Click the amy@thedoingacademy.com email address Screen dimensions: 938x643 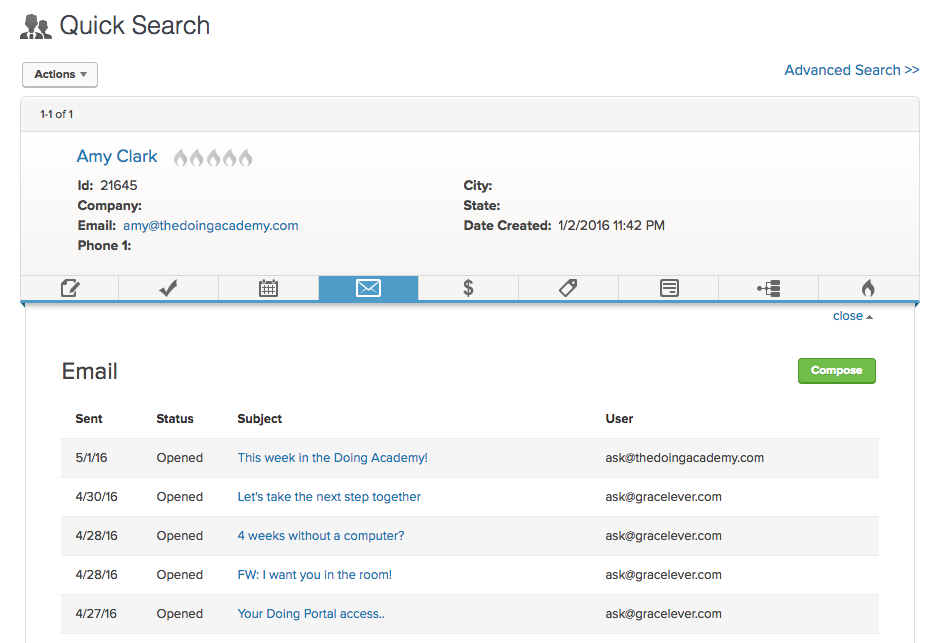[210, 225]
